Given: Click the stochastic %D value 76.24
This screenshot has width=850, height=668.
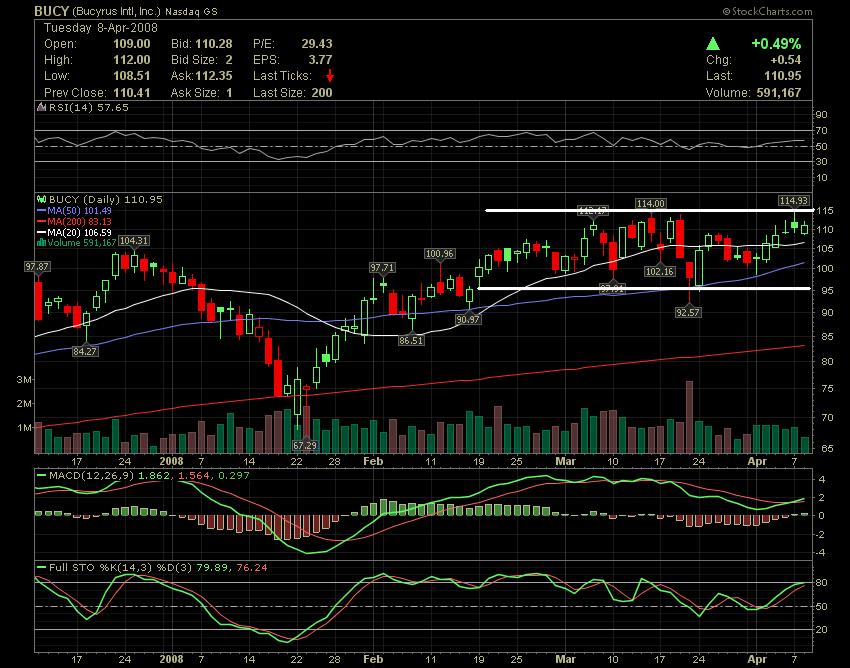Looking at the screenshot, I should (252, 568).
